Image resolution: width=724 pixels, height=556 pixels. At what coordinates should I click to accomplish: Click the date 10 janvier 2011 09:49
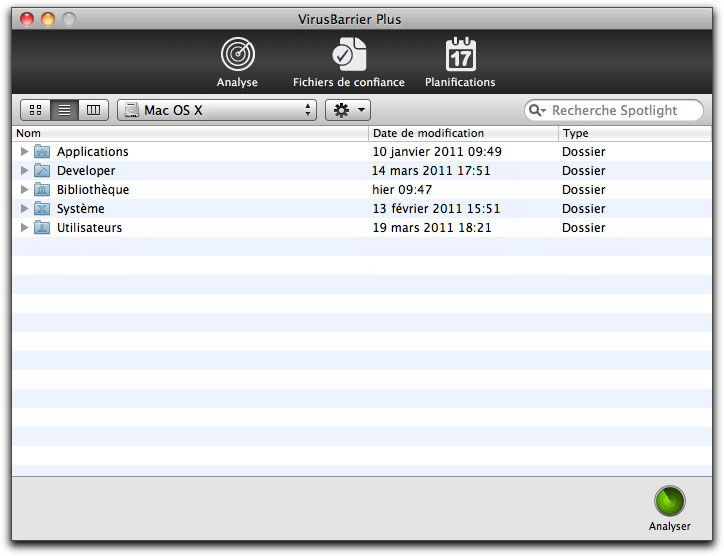click(437, 152)
